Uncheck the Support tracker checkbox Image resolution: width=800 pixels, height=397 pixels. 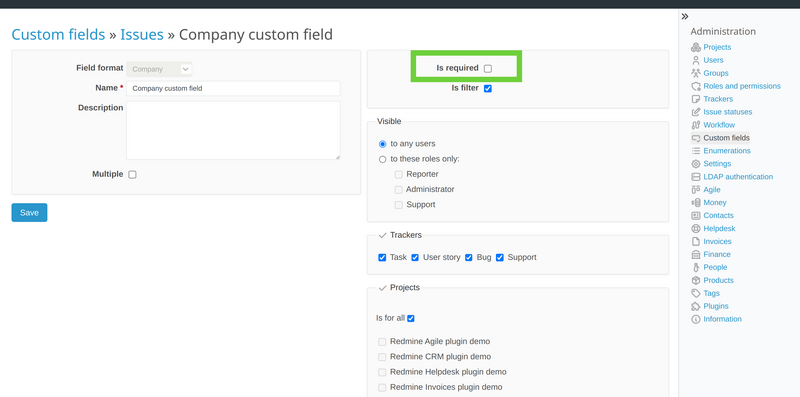click(x=500, y=258)
